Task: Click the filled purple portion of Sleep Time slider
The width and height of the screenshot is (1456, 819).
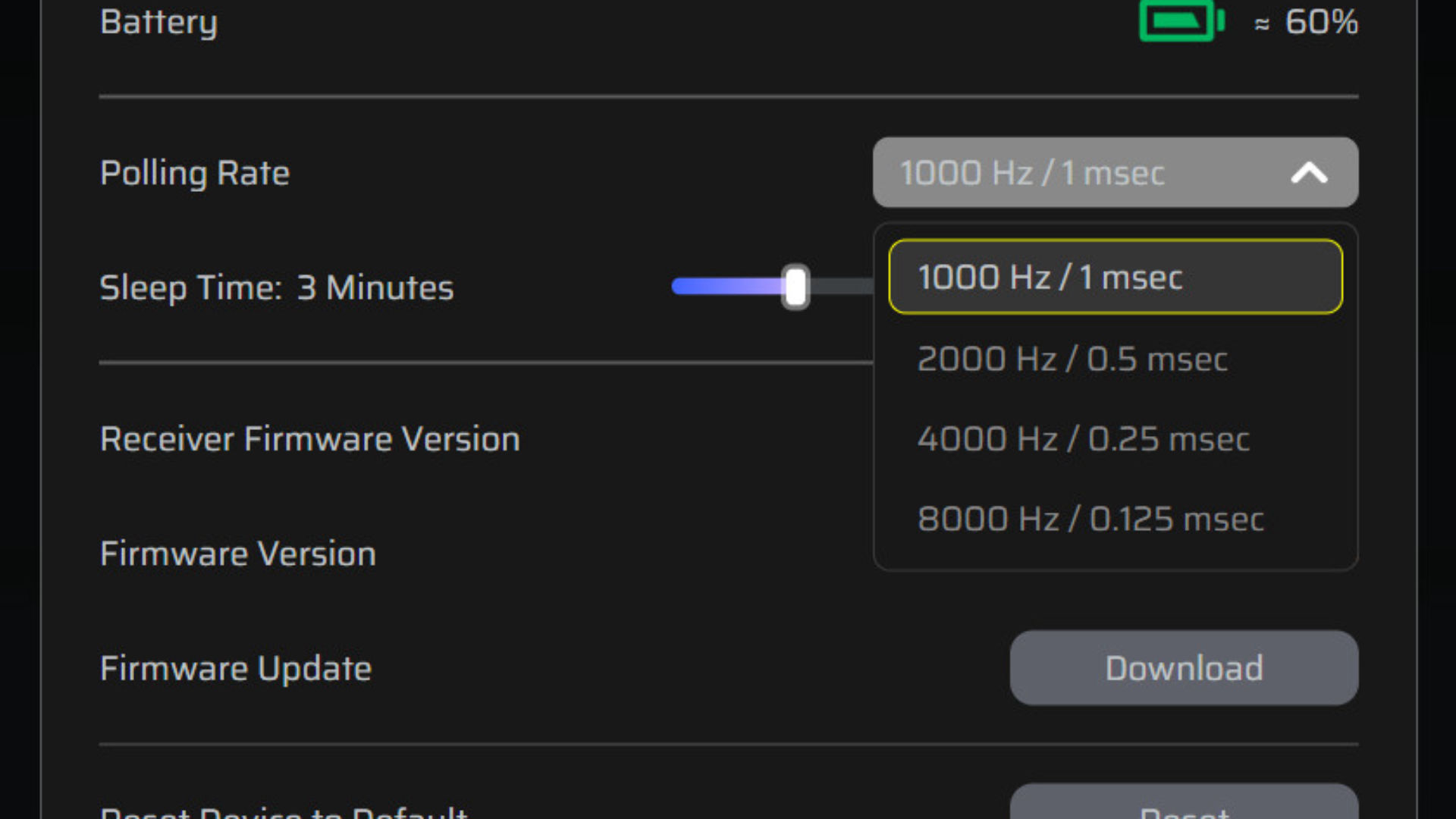Action: click(x=728, y=287)
